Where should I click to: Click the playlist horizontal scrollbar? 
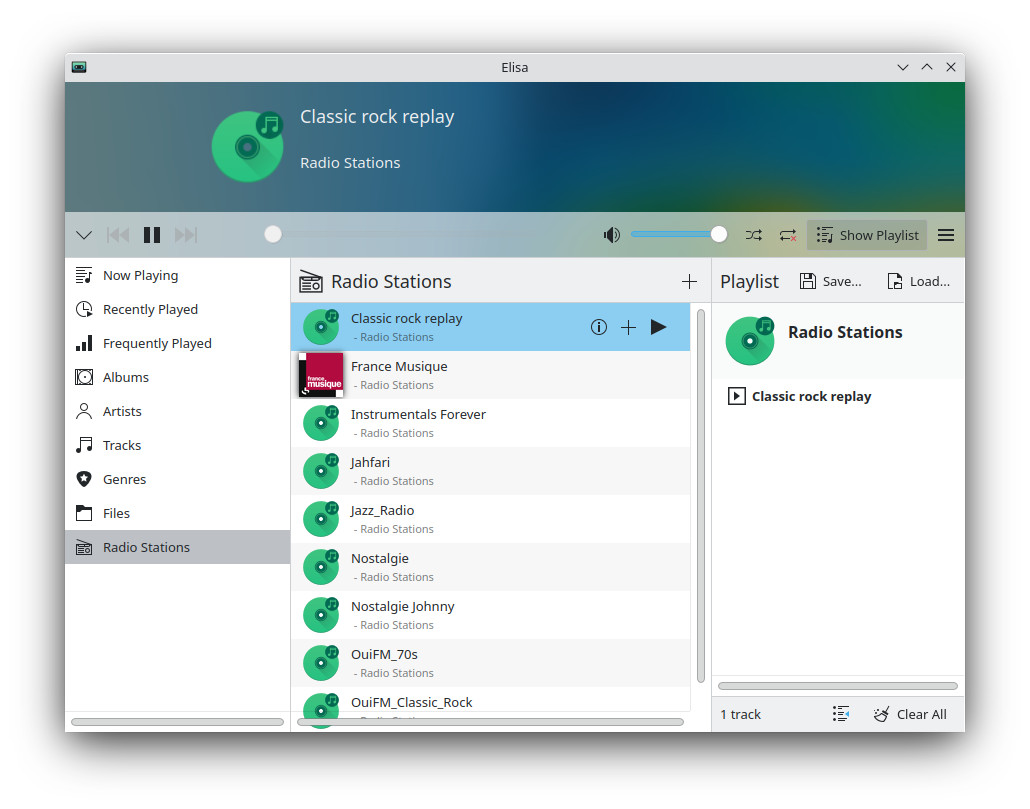click(x=838, y=686)
